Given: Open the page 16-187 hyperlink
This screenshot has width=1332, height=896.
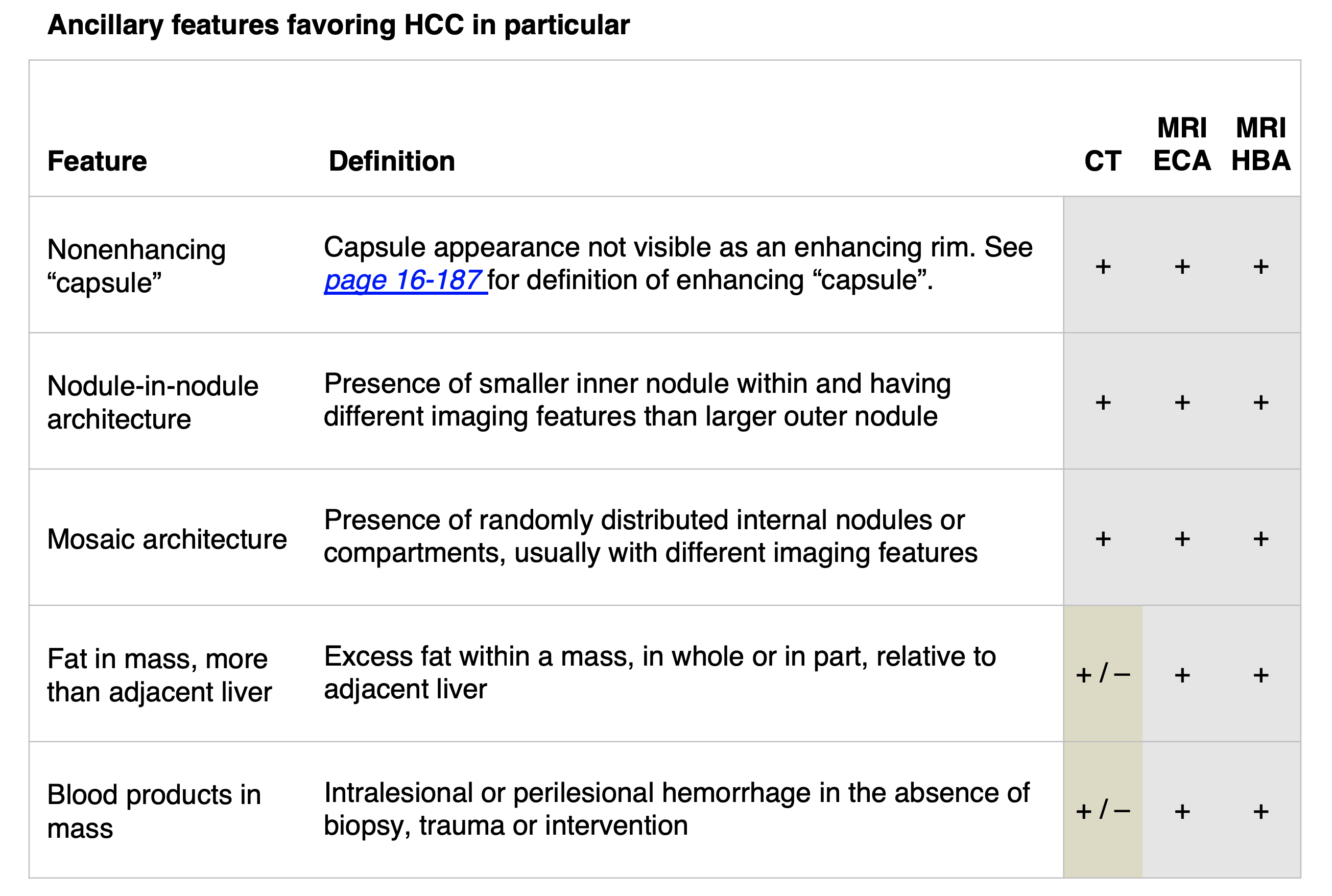Looking at the screenshot, I should [406, 280].
